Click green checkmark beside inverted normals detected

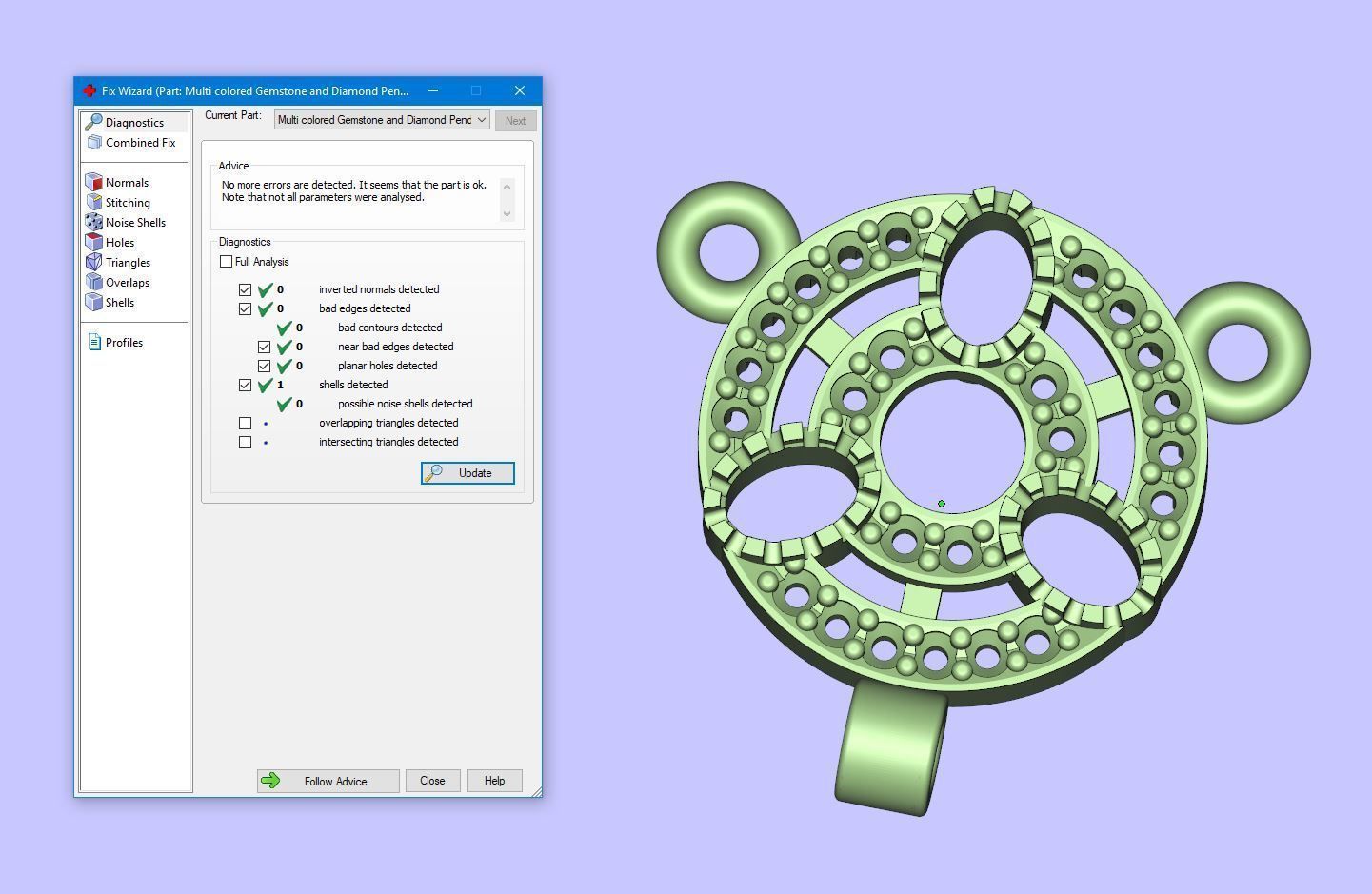click(x=265, y=289)
